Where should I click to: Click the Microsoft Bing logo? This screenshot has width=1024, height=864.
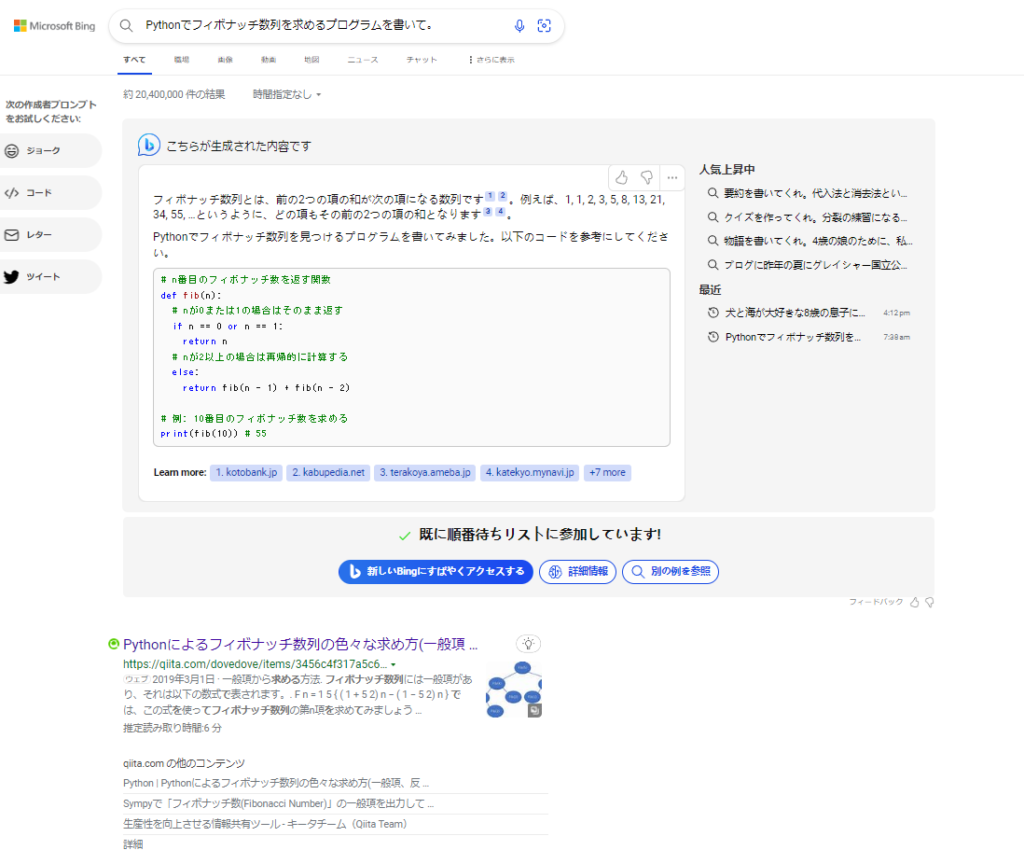[x=54, y=26]
